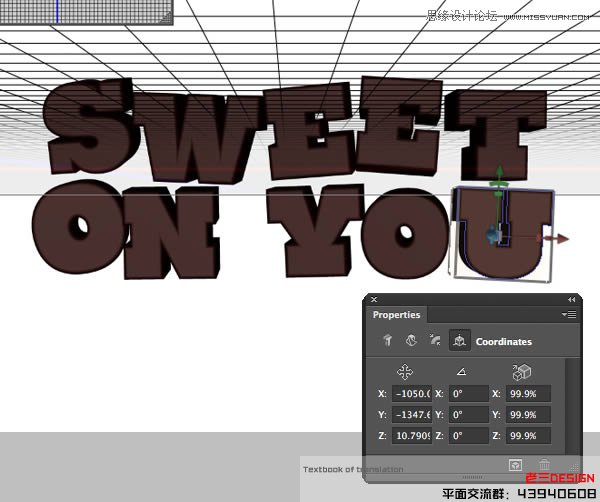The width and height of the screenshot is (600, 502).
Task: Click the scale cube icon above the scale fields
Action: pos(520,372)
